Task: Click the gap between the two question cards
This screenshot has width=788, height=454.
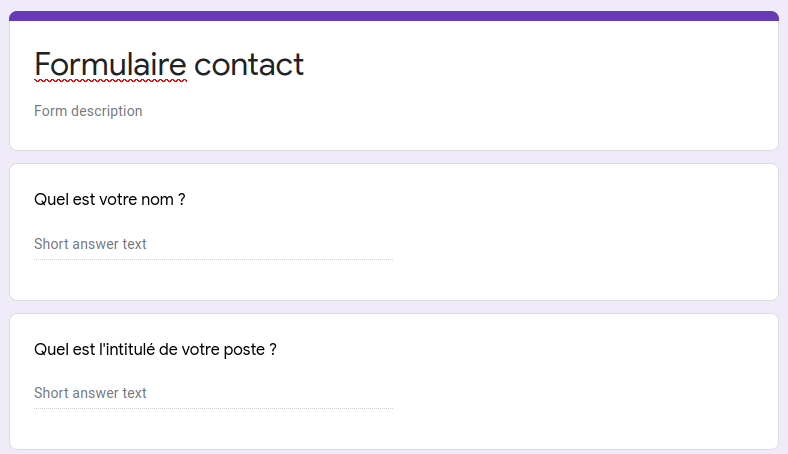Action: pos(394,307)
